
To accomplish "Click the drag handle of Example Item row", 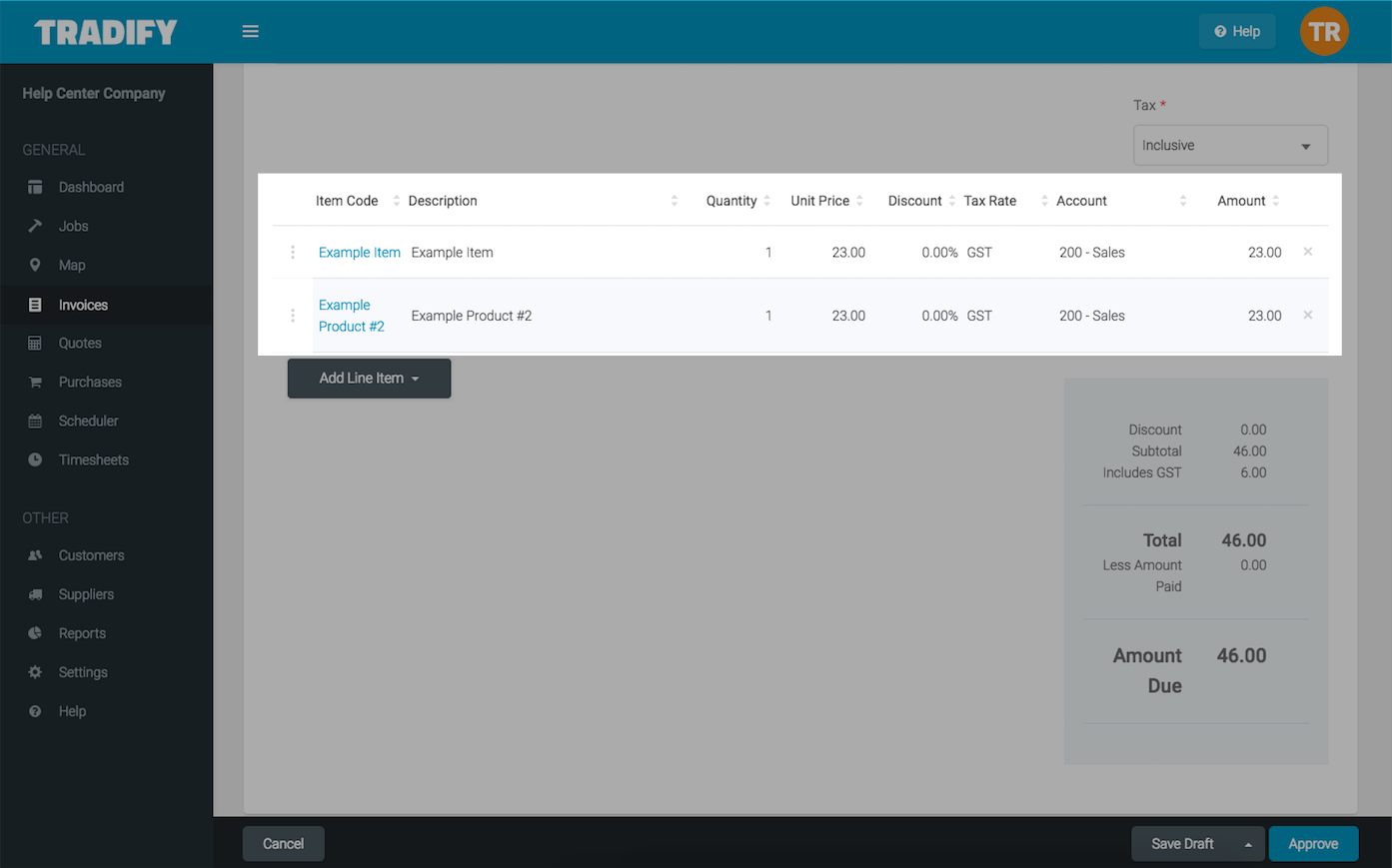I will (x=293, y=253).
